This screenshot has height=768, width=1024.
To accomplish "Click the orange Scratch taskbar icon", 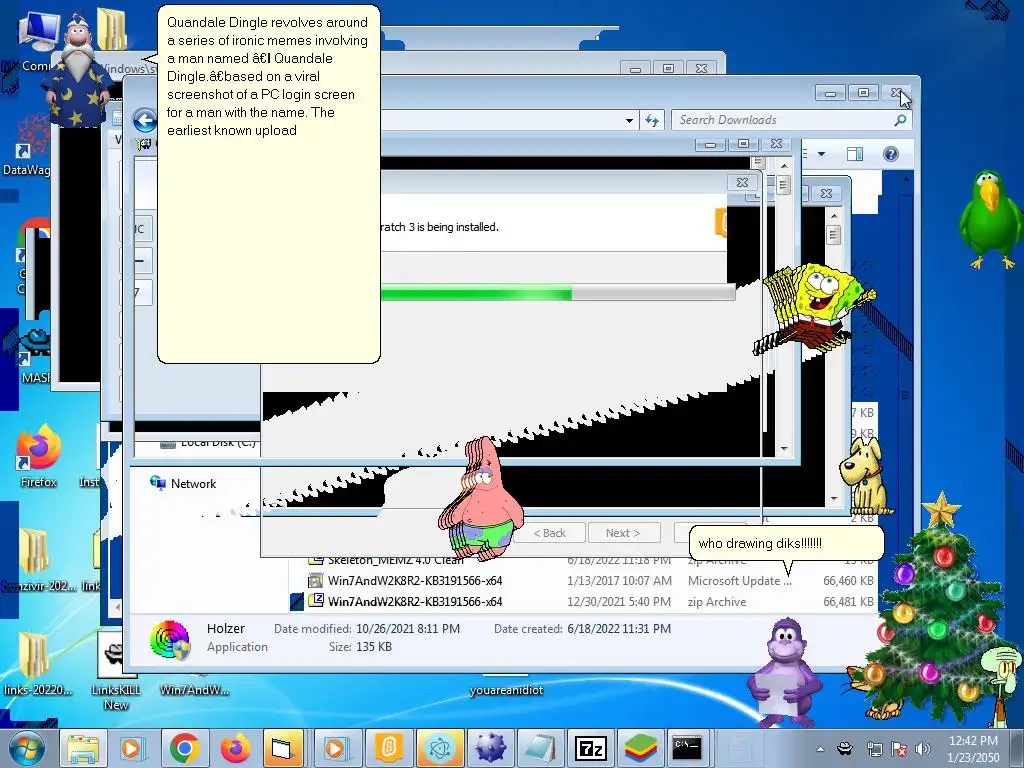I will [x=389, y=748].
